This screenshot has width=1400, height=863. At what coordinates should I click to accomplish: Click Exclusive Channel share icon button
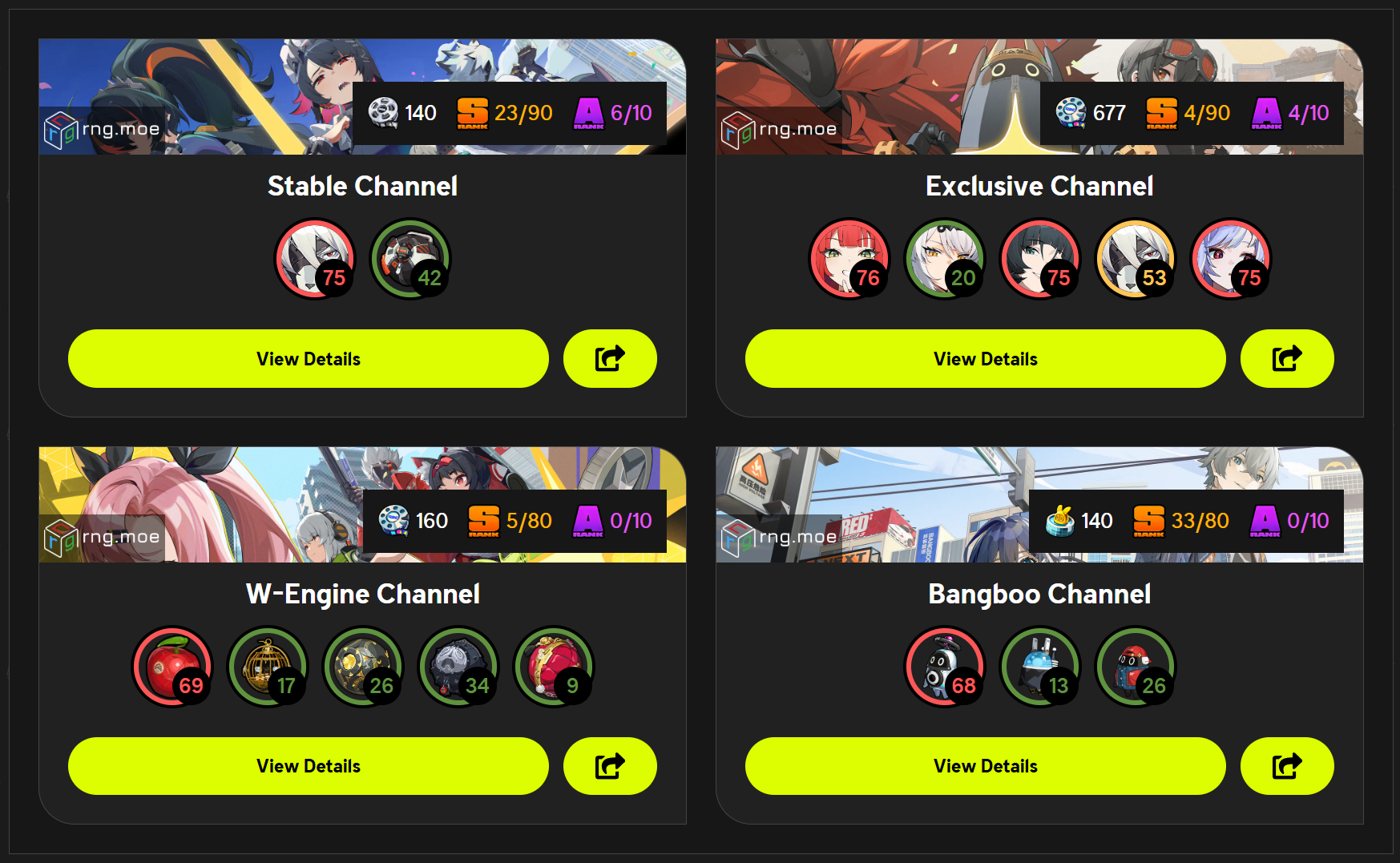pyautogui.click(x=1287, y=358)
